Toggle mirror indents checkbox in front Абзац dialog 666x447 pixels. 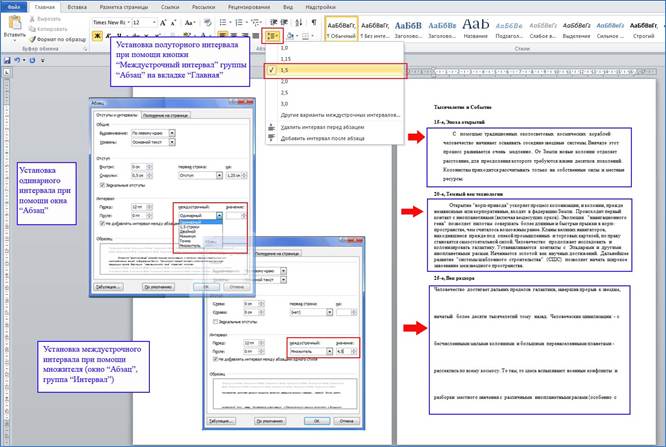(102, 185)
